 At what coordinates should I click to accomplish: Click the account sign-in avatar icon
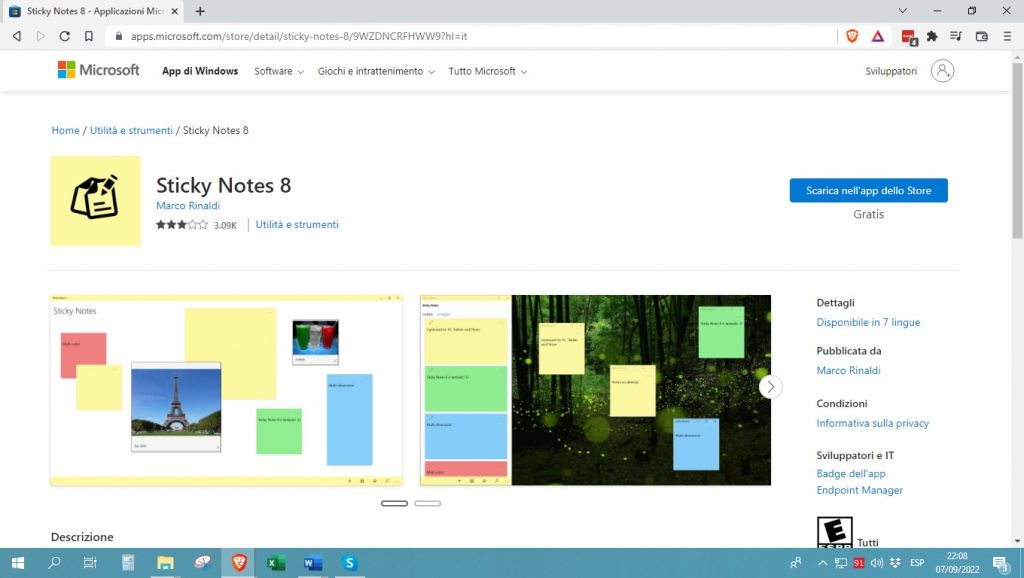click(x=942, y=71)
